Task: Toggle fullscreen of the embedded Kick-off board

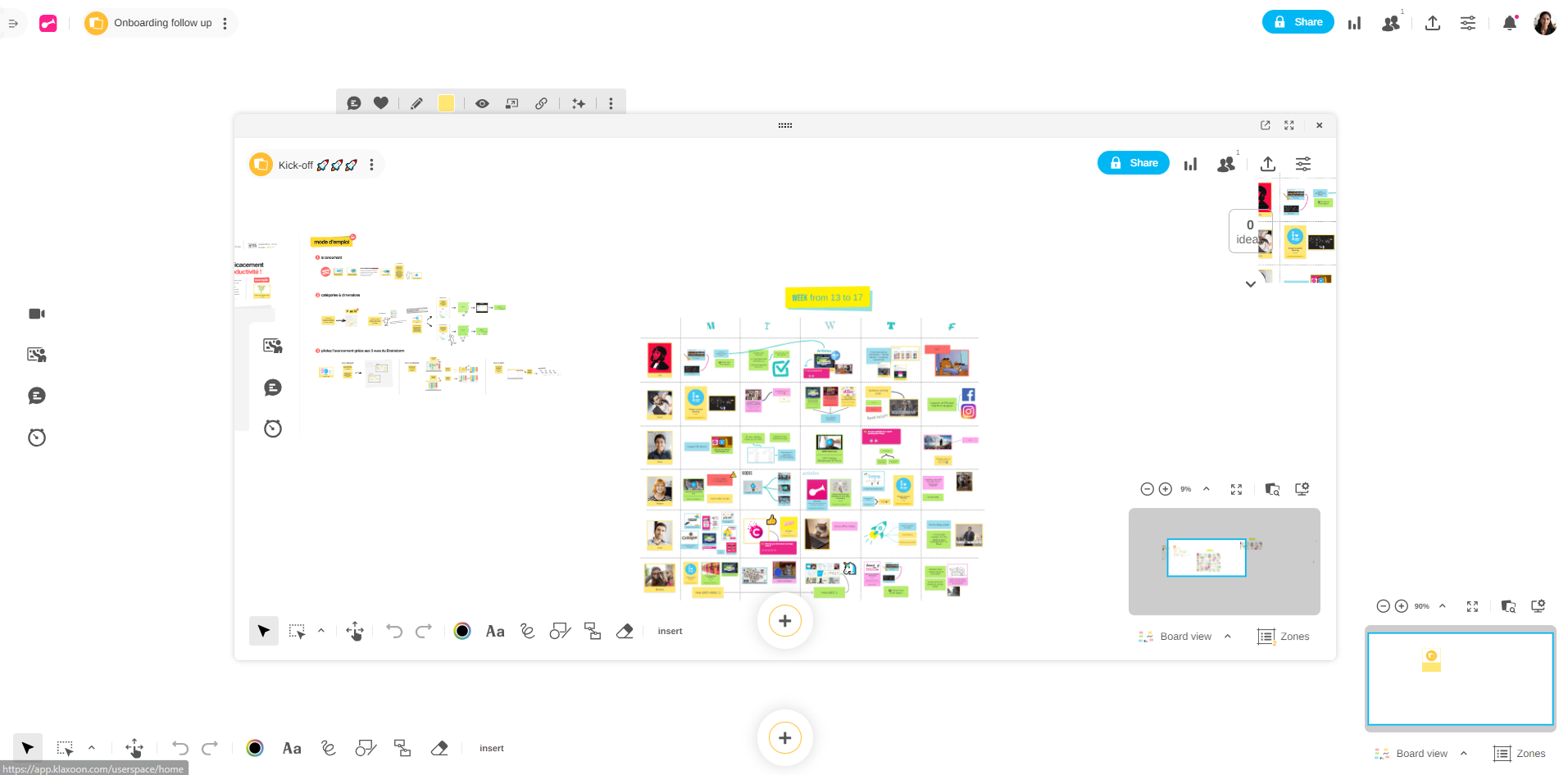Action: coord(1289,125)
